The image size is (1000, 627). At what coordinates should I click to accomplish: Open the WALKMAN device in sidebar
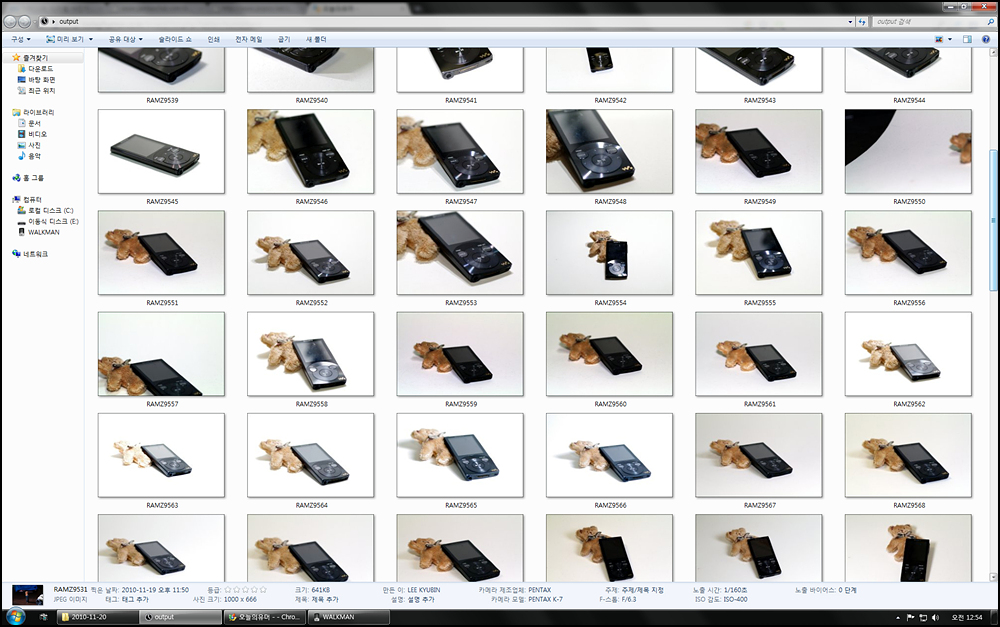pyautogui.click(x=43, y=232)
